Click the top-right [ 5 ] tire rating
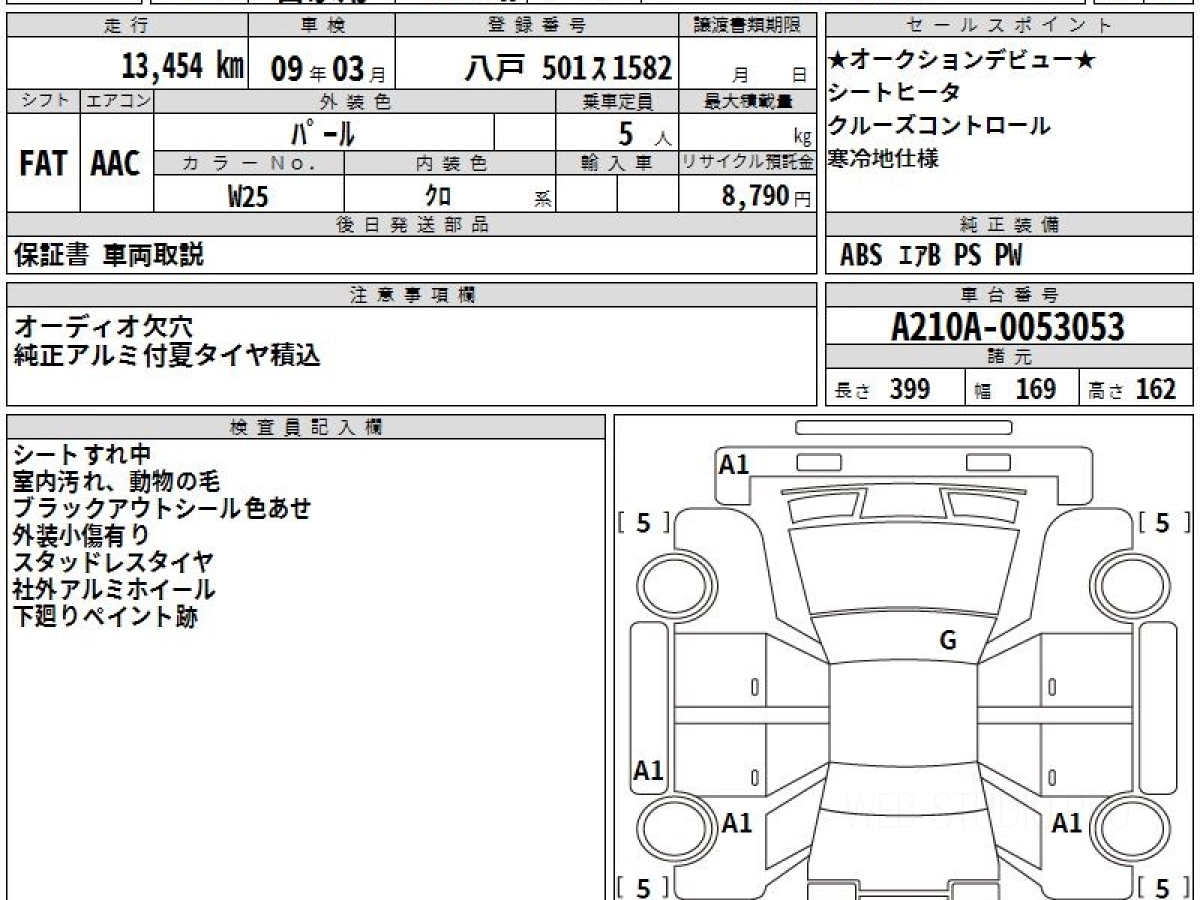1200x900 pixels. [1162, 522]
